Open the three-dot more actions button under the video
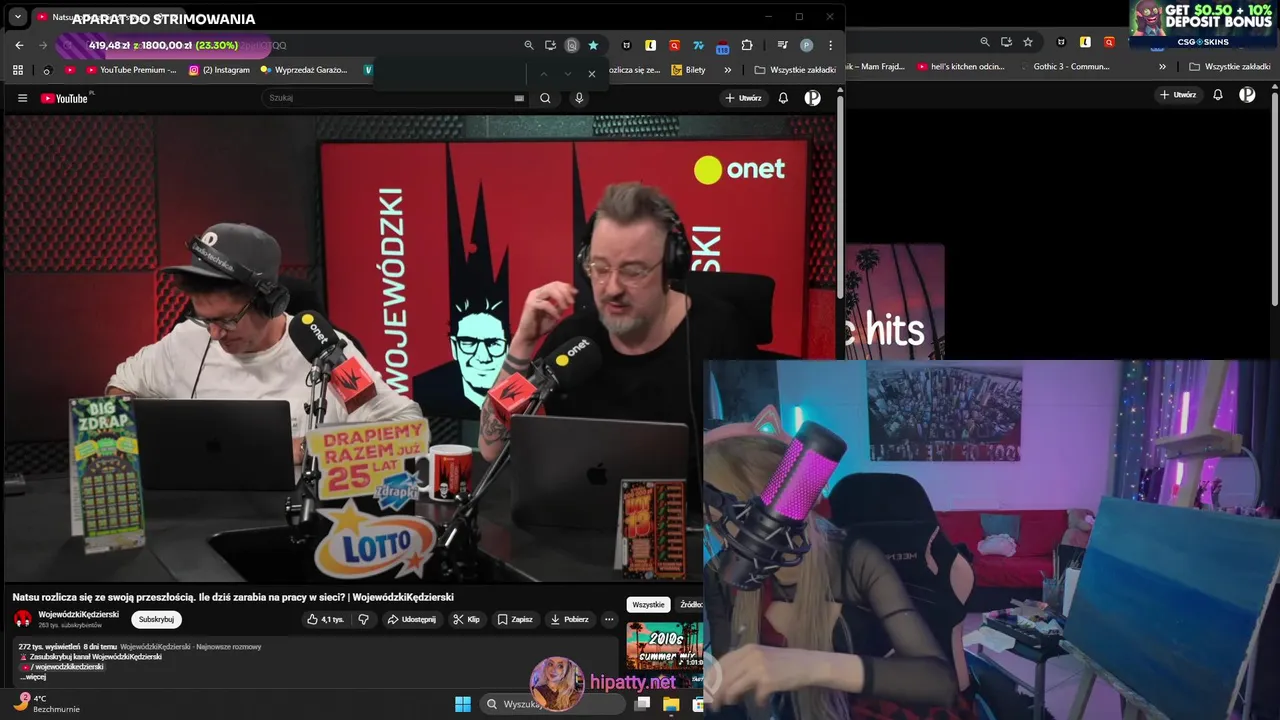 [x=608, y=619]
